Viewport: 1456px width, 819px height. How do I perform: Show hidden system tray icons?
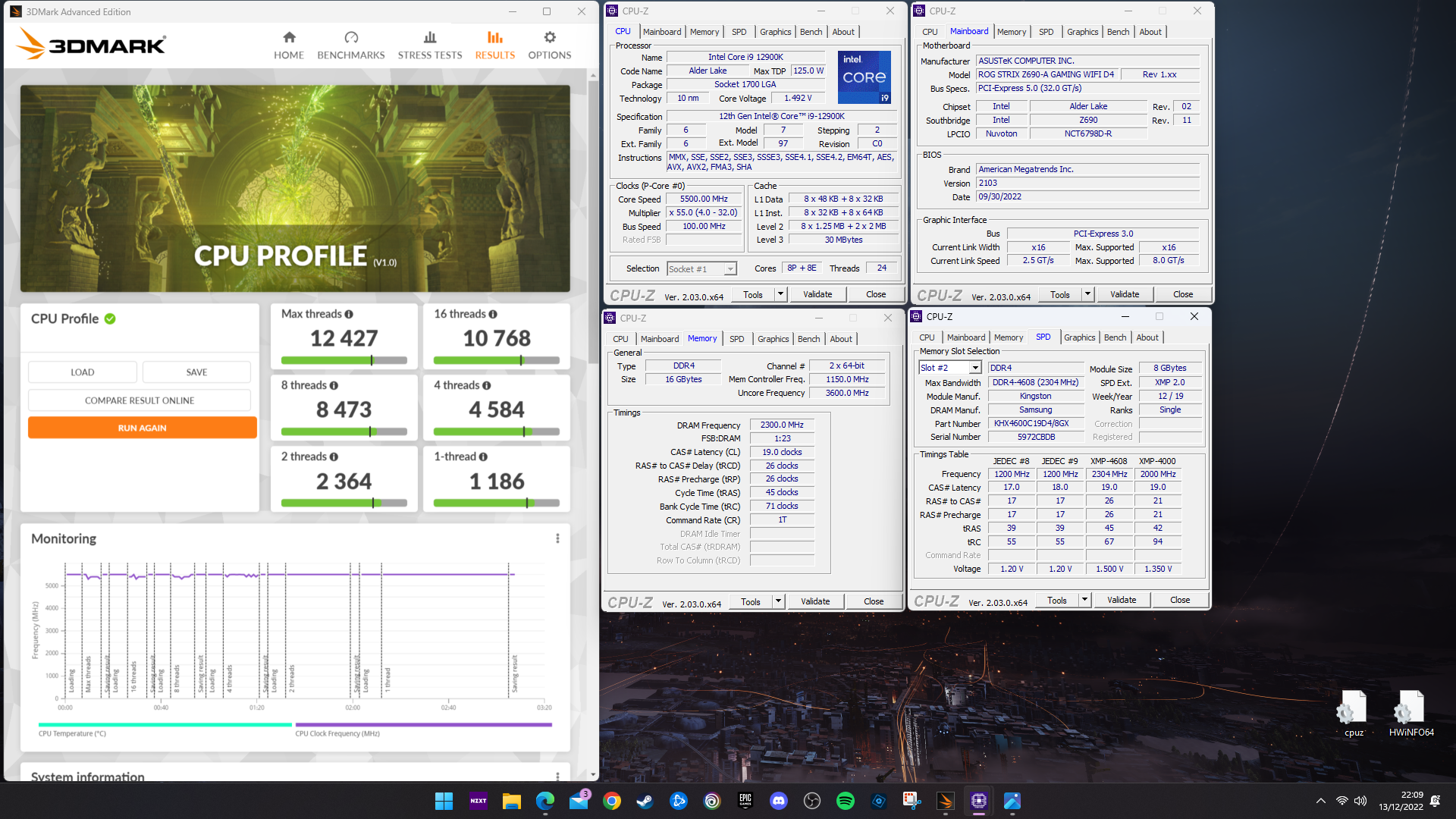[x=1320, y=801]
